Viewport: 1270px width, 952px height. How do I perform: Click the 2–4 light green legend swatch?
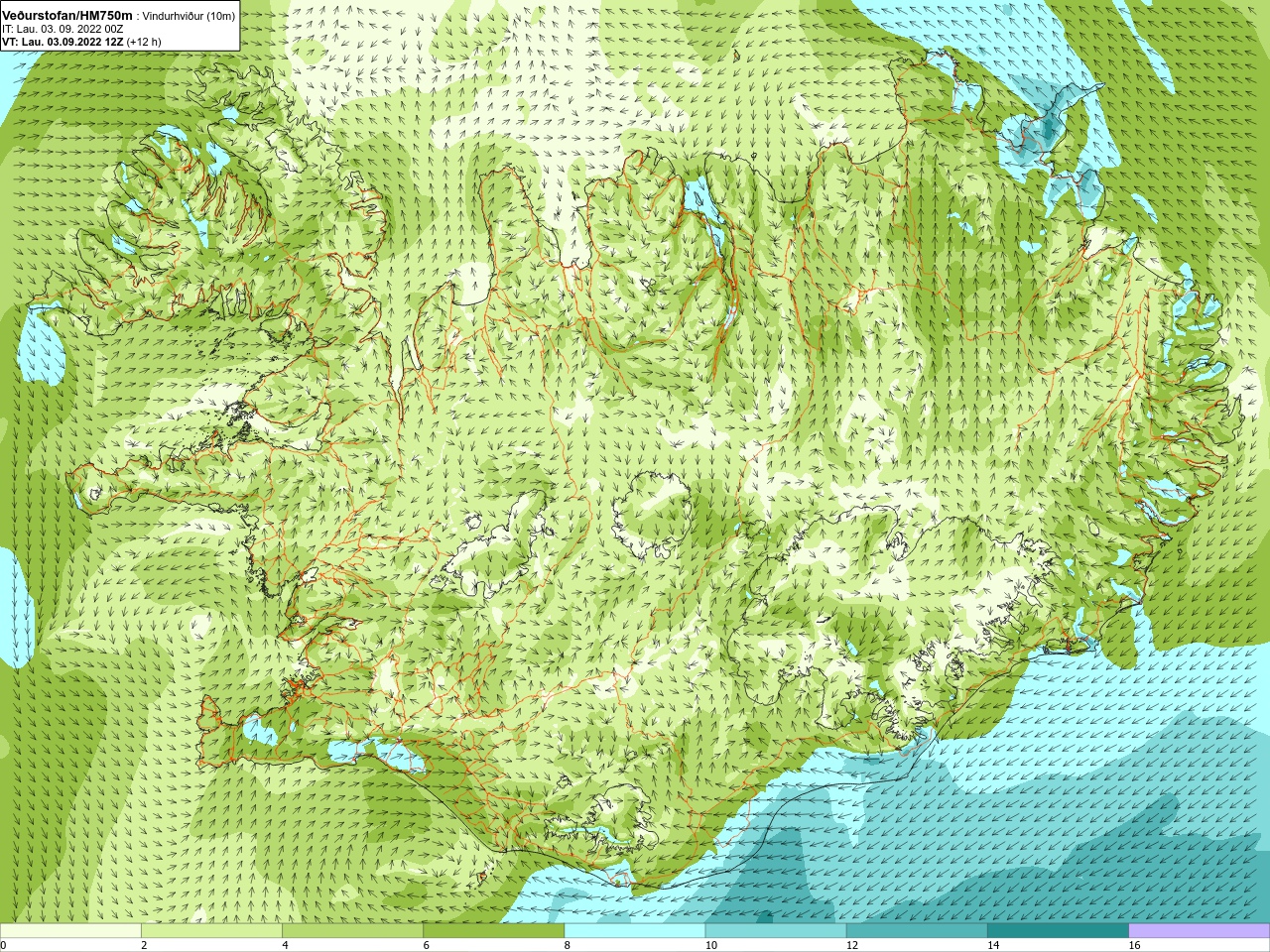(211, 931)
